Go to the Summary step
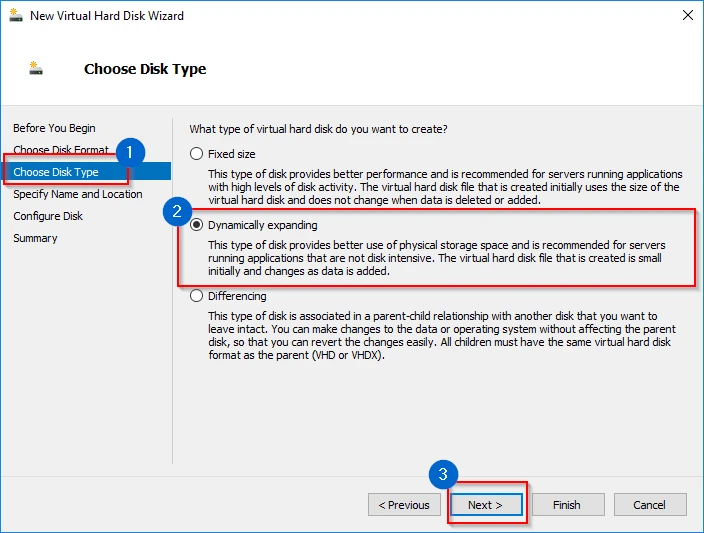Image resolution: width=704 pixels, height=533 pixels. click(35, 238)
